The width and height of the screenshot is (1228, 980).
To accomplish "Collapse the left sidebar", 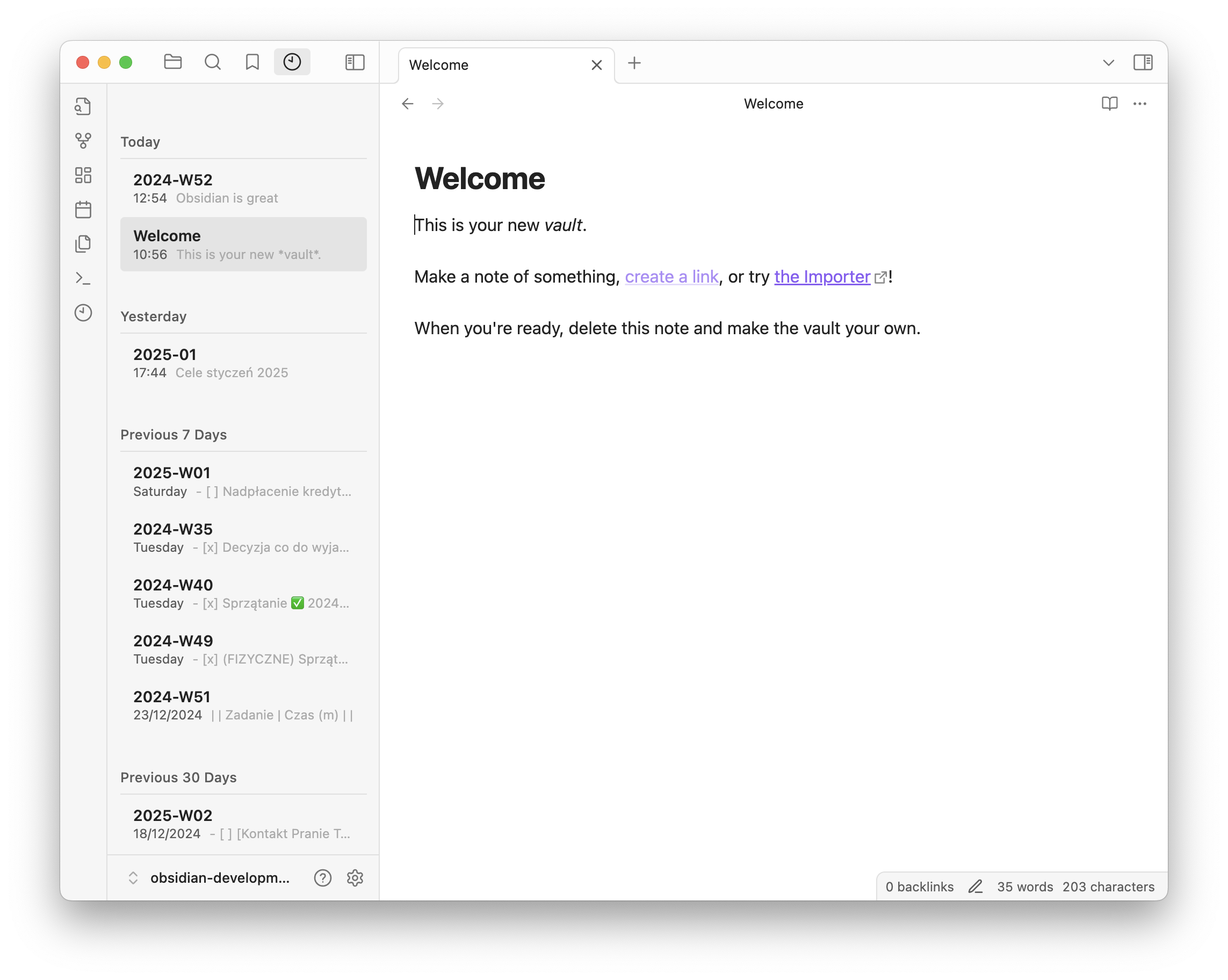I will coord(355,62).
